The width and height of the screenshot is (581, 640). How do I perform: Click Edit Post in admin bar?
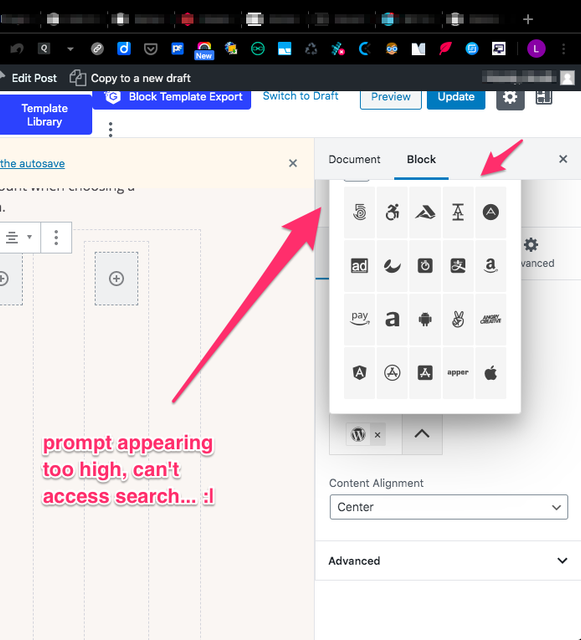34,78
